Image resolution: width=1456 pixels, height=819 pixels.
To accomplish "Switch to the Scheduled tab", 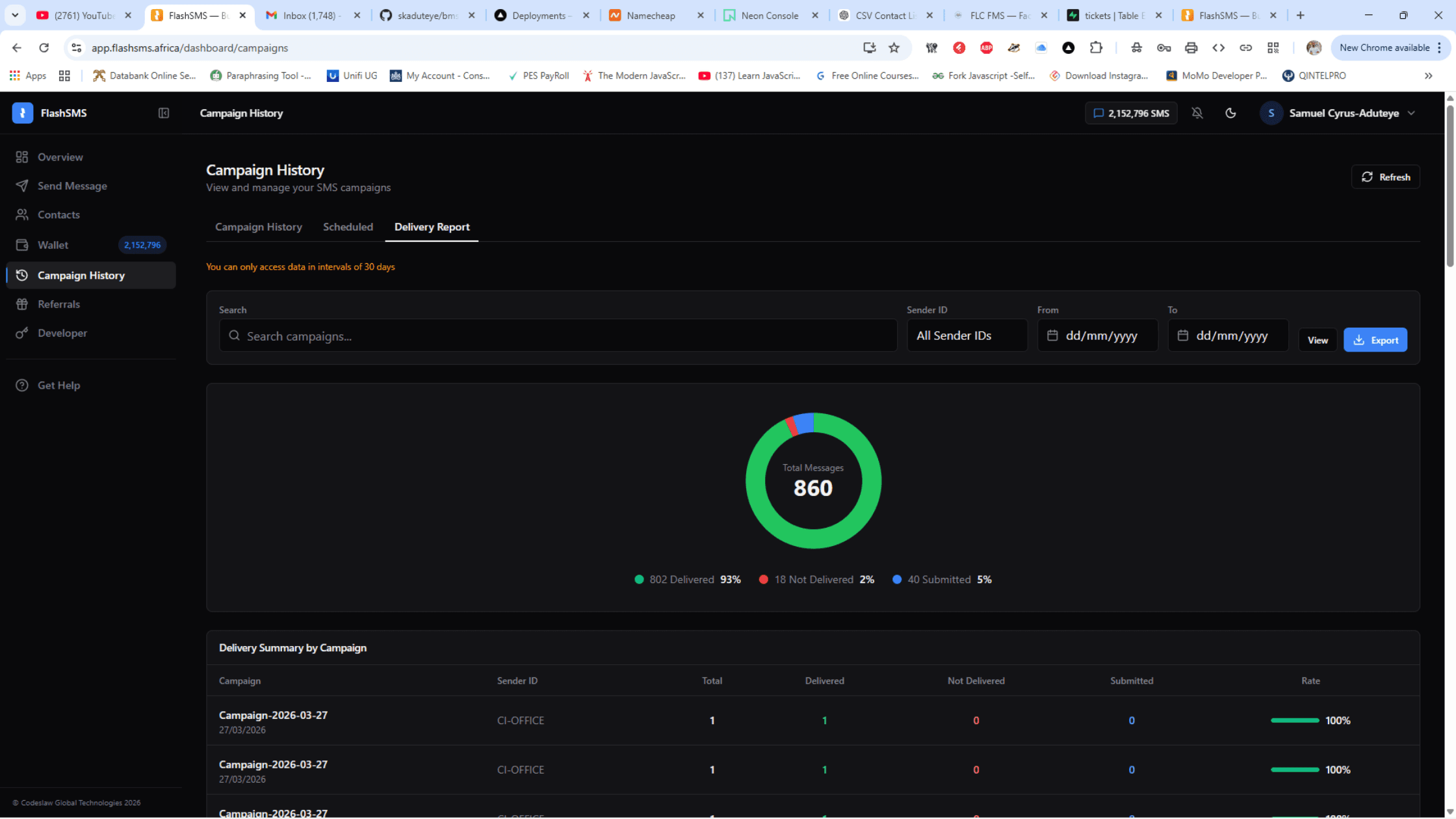I will (x=348, y=227).
